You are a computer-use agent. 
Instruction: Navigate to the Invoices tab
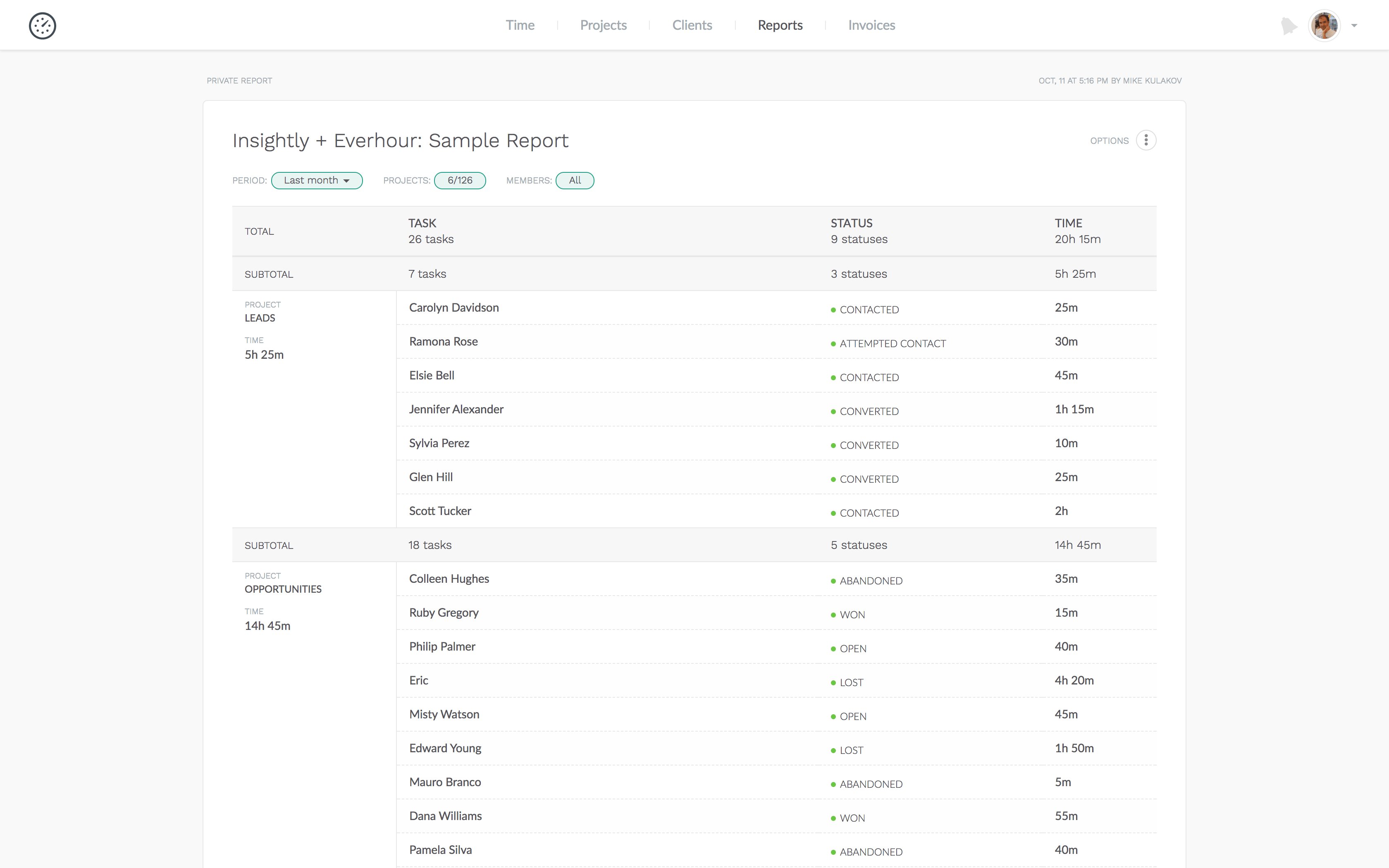pyautogui.click(x=871, y=25)
